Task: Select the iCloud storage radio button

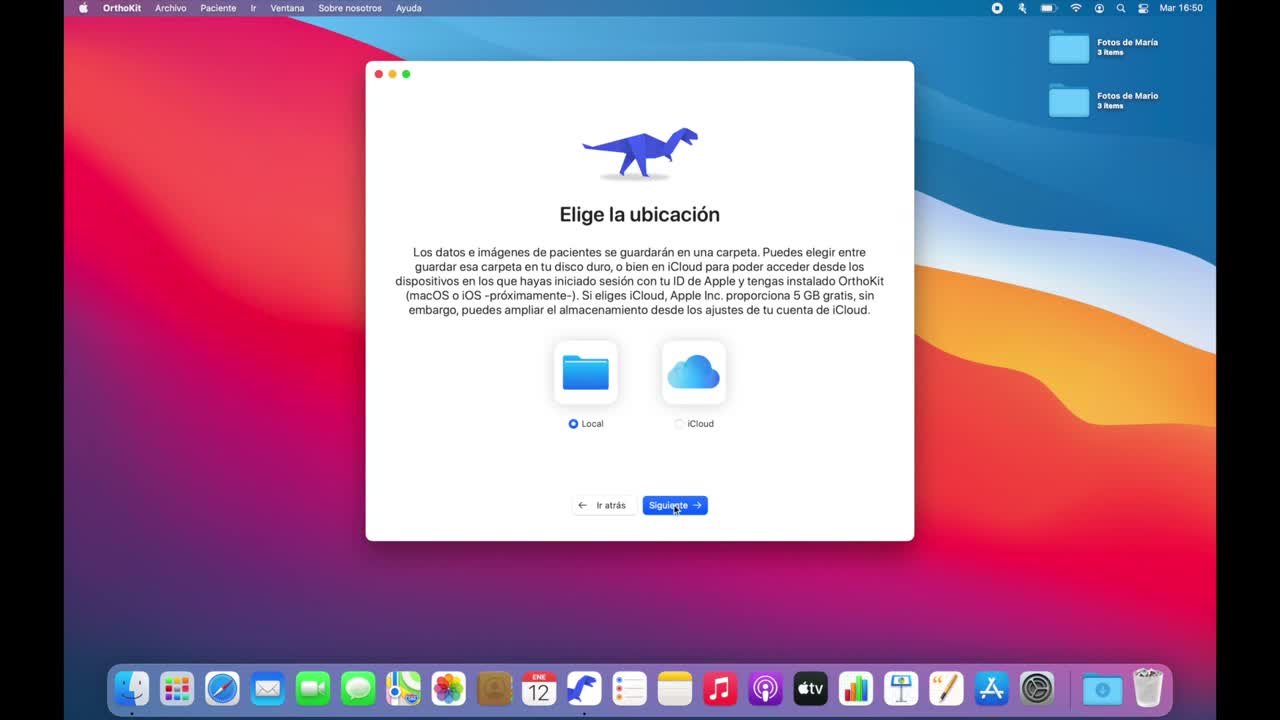Action: click(679, 424)
